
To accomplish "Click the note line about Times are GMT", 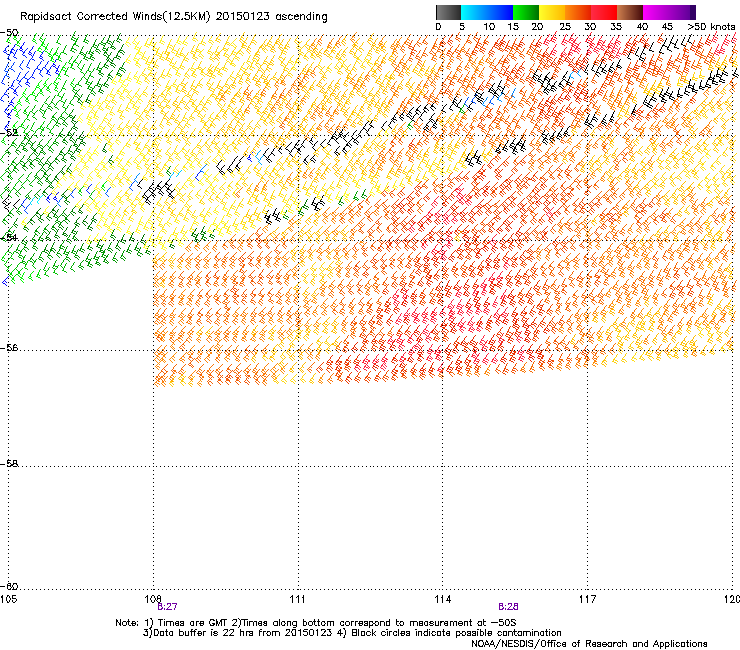I will coord(316,623).
